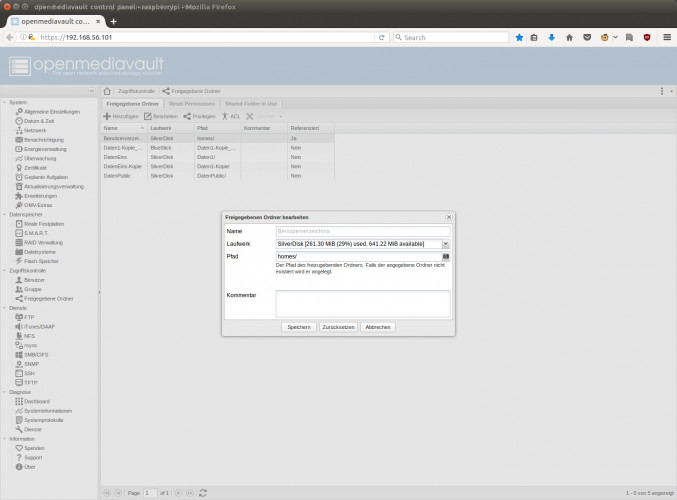This screenshot has width=677, height=500.
Task: Open Spenden in Information section
Action: 30,448
